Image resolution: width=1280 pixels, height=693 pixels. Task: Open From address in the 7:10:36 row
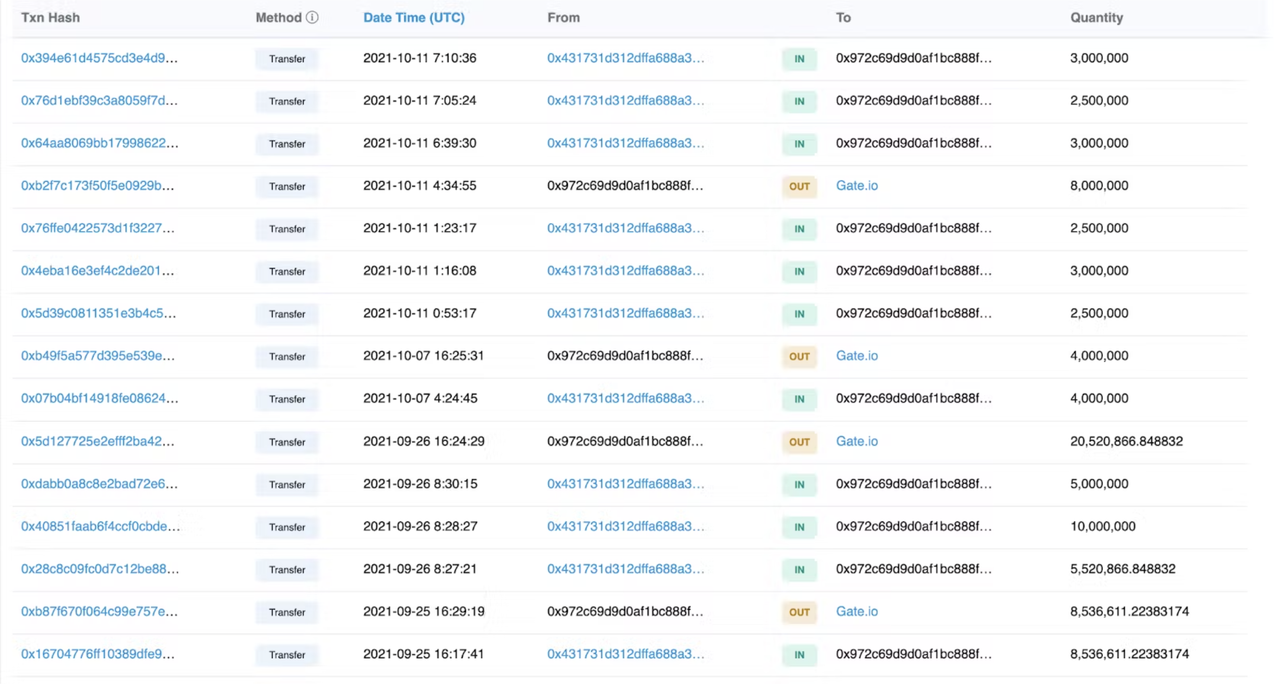pyautogui.click(x=625, y=58)
